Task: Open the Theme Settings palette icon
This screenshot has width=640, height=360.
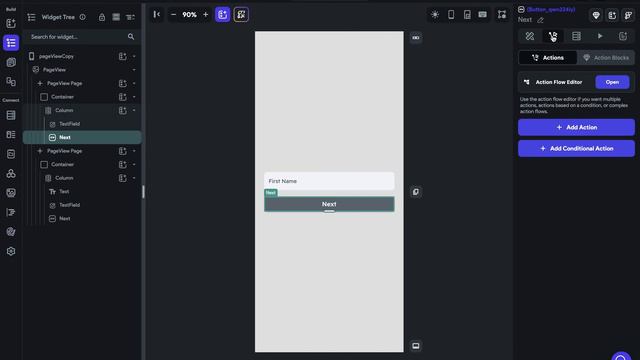Action: (11, 231)
